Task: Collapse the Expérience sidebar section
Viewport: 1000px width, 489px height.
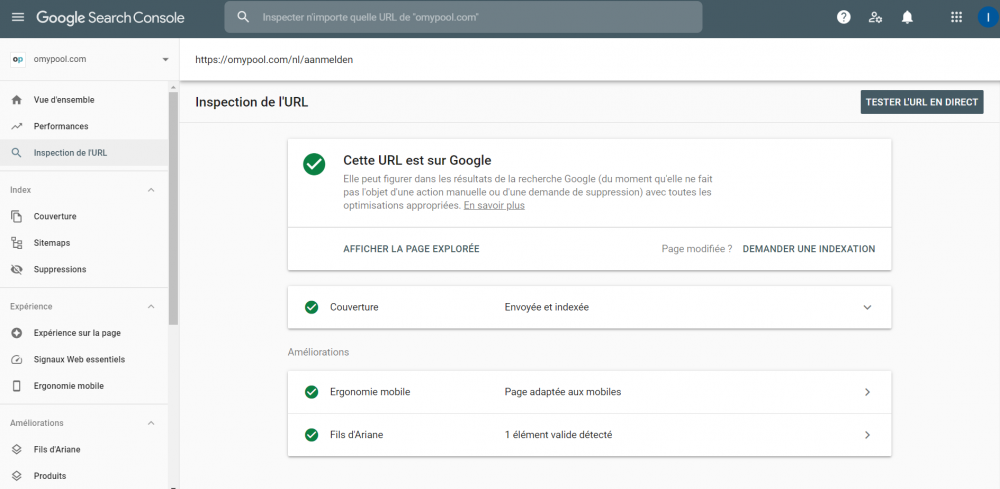Action: point(151,306)
